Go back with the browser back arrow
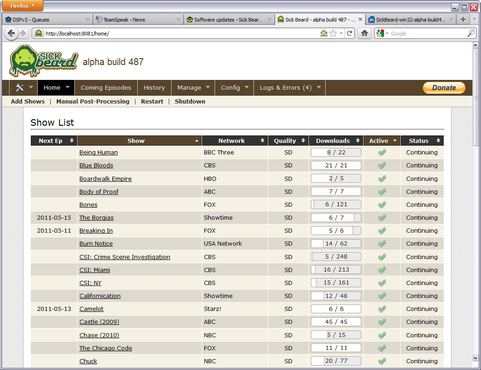 coord(11,33)
